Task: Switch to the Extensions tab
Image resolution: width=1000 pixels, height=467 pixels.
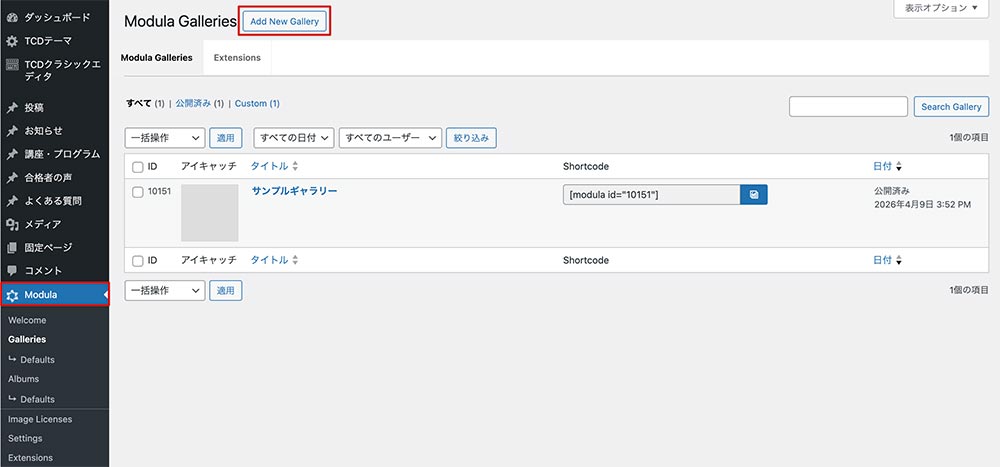Action: tap(237, 58)
